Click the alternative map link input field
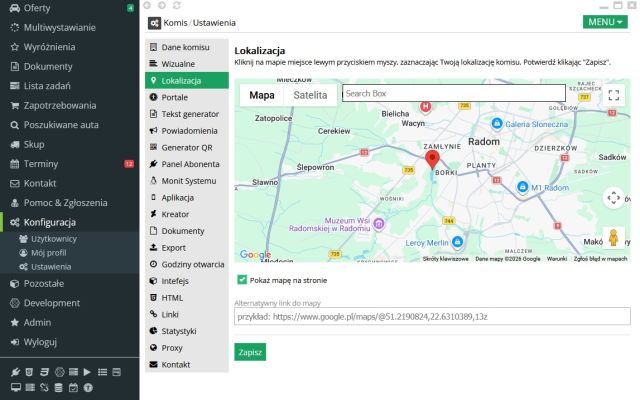 click(432, 316)
